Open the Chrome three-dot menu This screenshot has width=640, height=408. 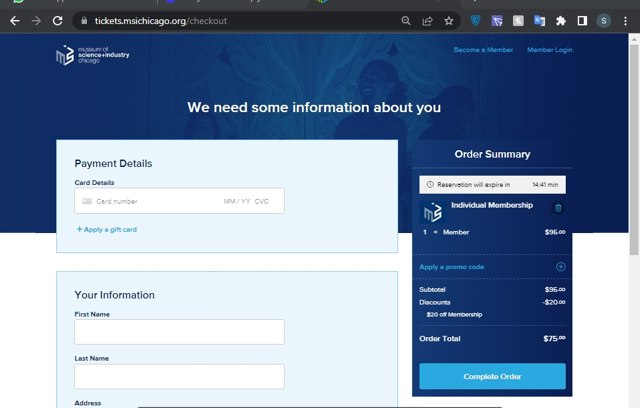click(x=625, y=21)
